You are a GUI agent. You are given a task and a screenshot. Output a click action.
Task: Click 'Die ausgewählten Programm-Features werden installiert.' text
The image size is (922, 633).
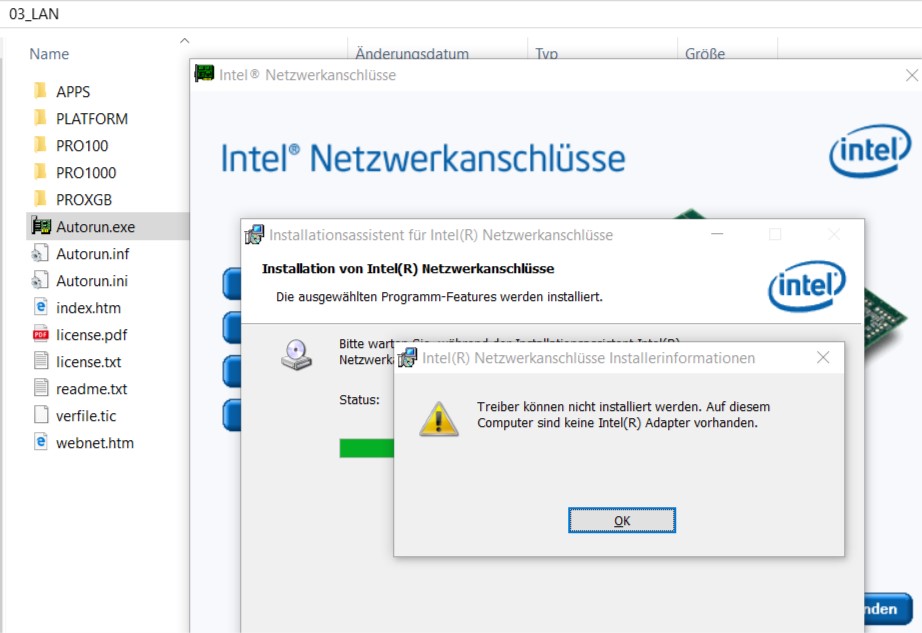coord(439,297)
